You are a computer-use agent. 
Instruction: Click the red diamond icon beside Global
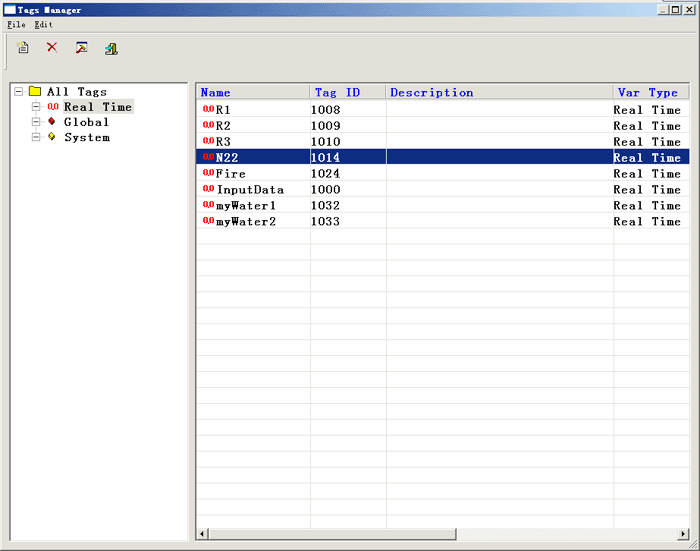52,121
